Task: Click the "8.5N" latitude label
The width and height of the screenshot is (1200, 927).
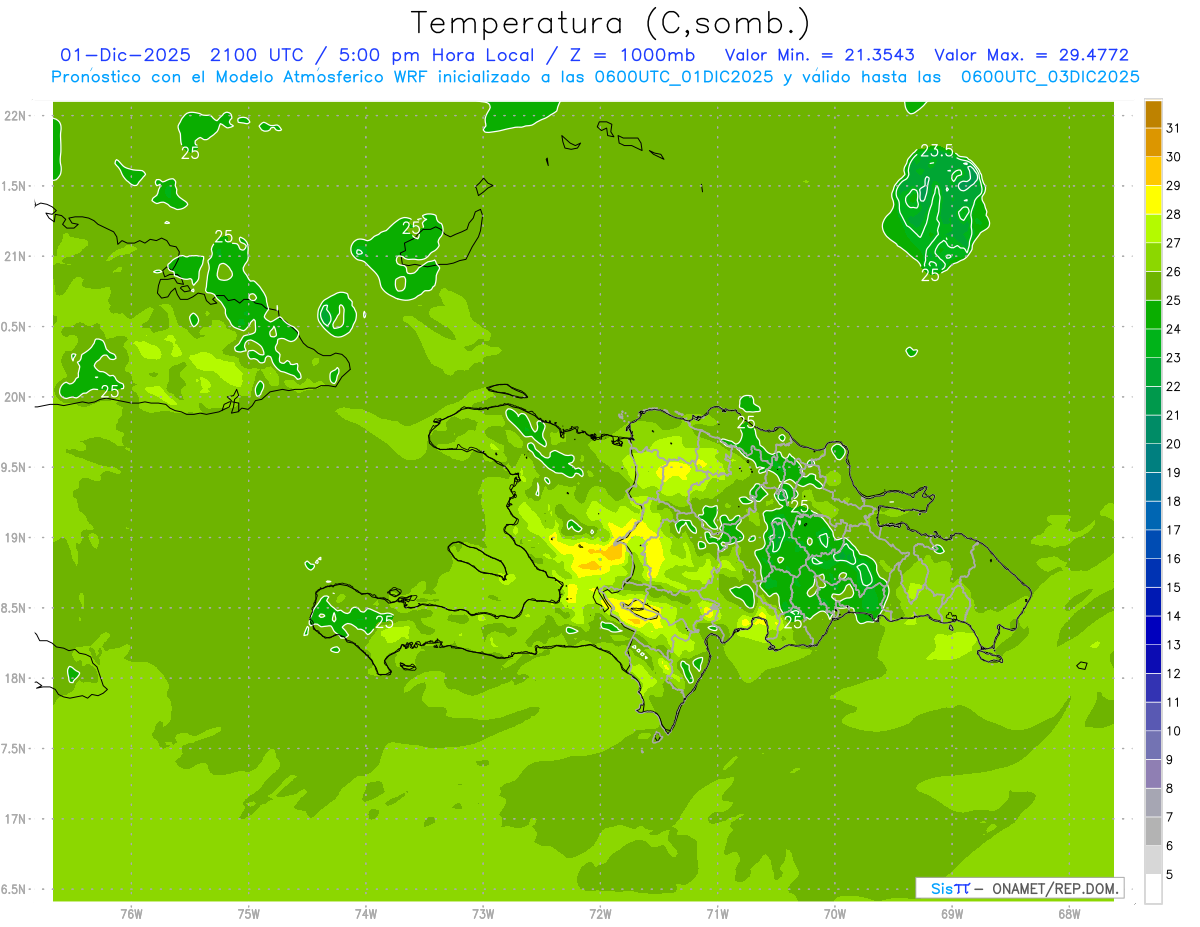Action: click(15, 608)
